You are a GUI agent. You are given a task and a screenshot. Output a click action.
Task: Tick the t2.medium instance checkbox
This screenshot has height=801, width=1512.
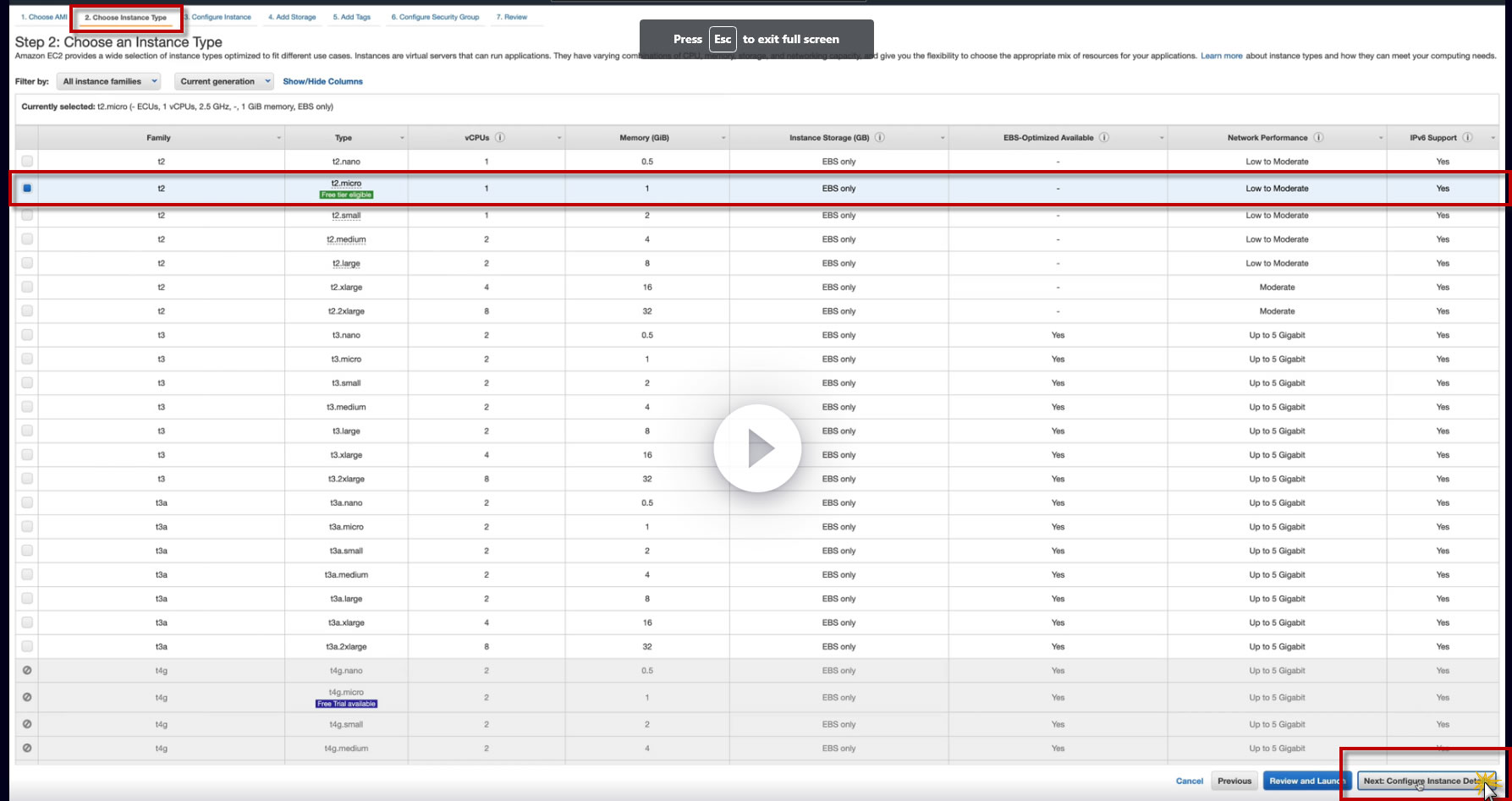click(27, 239)
